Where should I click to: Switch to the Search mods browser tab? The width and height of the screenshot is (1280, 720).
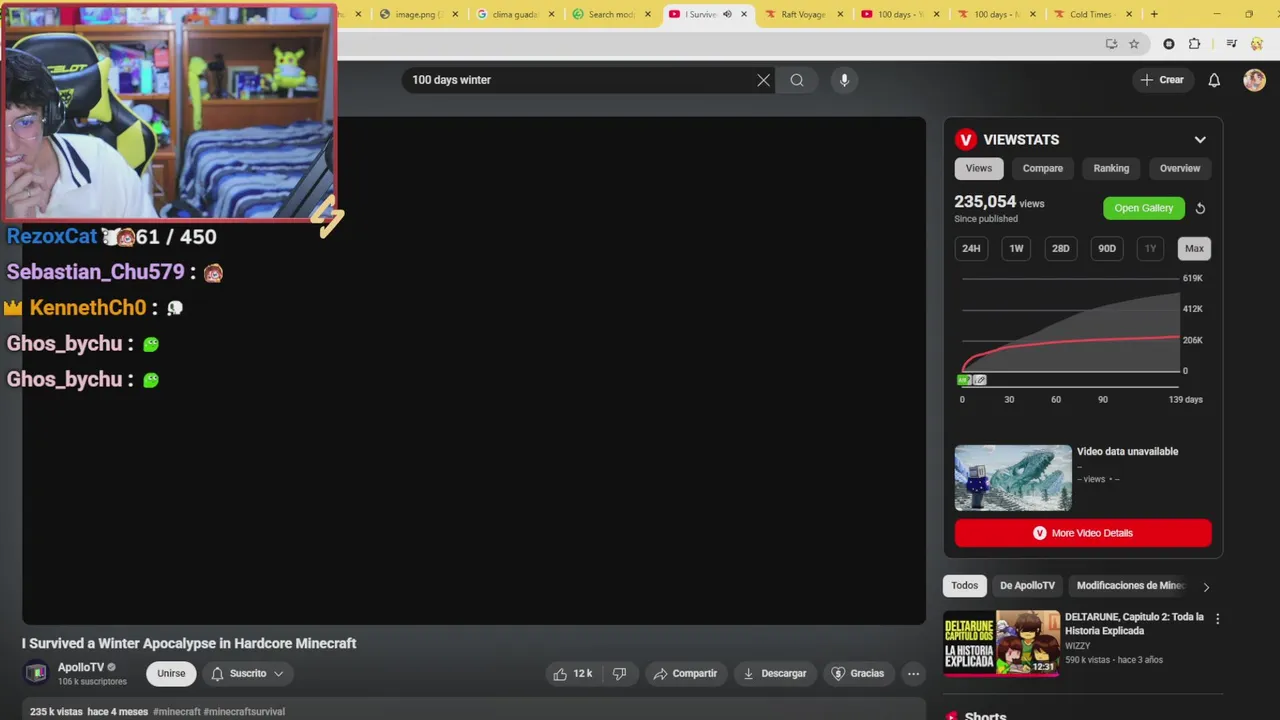(611, 14)
